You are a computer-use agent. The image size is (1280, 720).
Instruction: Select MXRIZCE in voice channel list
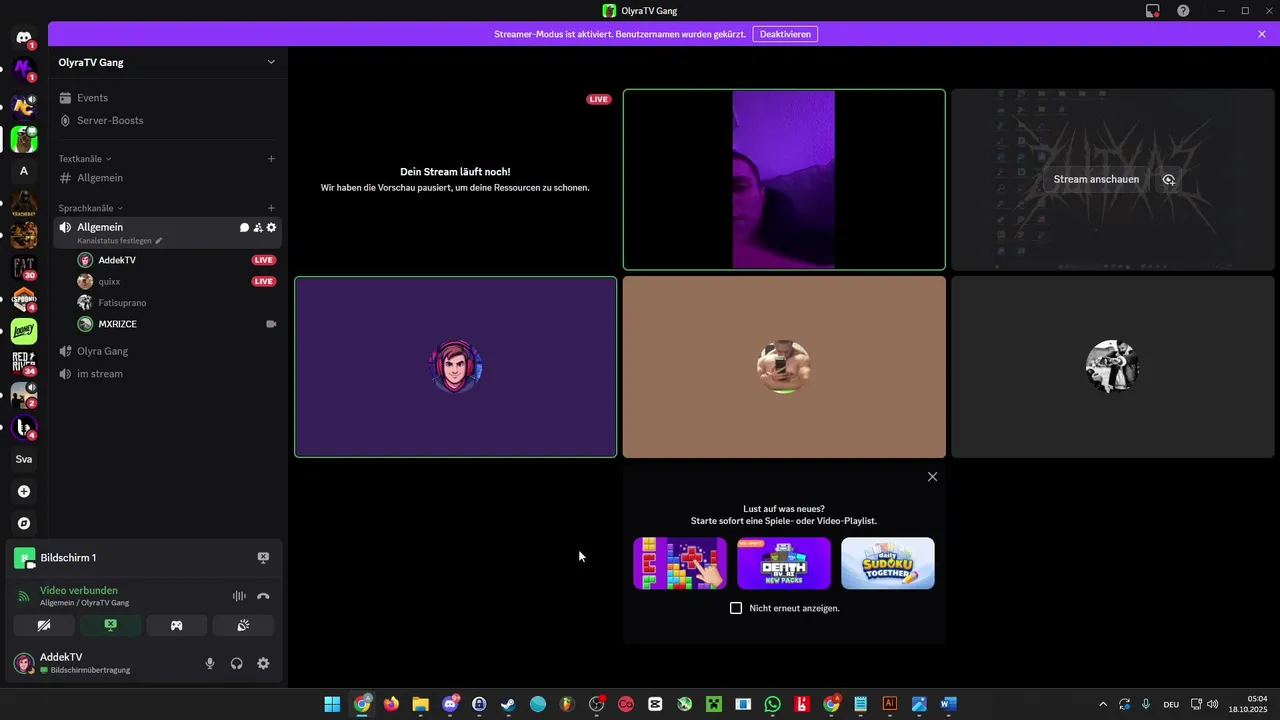177,324
